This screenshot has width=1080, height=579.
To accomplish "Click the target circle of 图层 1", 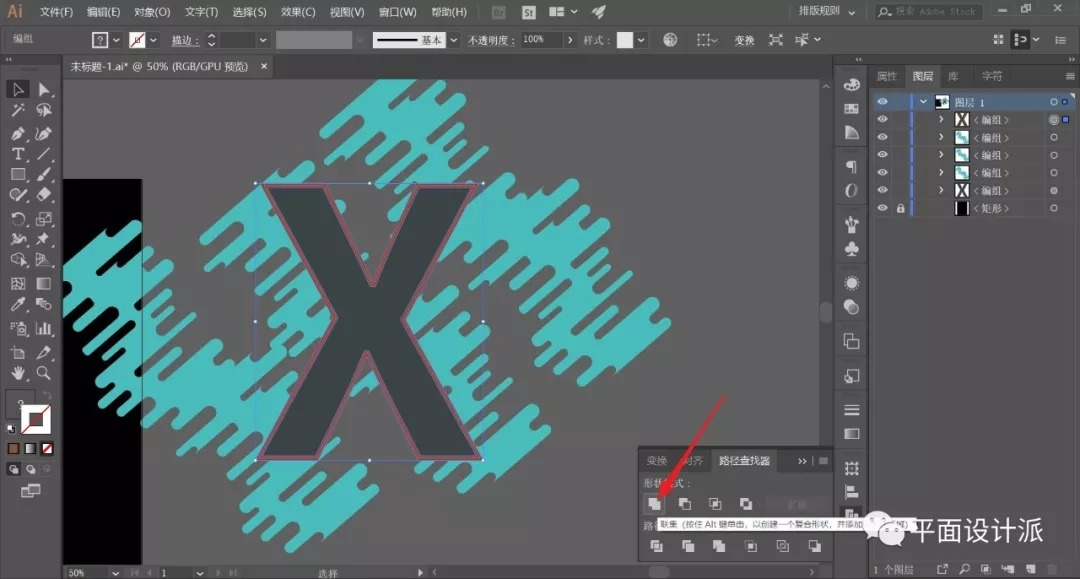I will (1054, 102).
